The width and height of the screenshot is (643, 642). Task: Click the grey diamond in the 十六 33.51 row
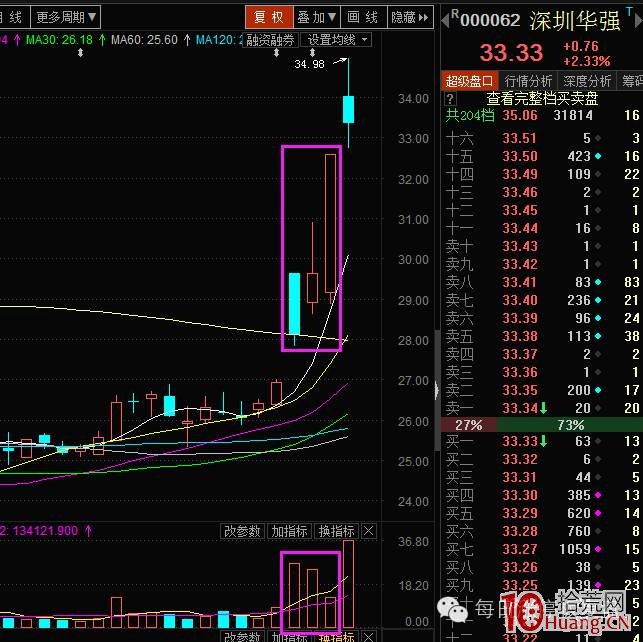(x=598, y=138)
